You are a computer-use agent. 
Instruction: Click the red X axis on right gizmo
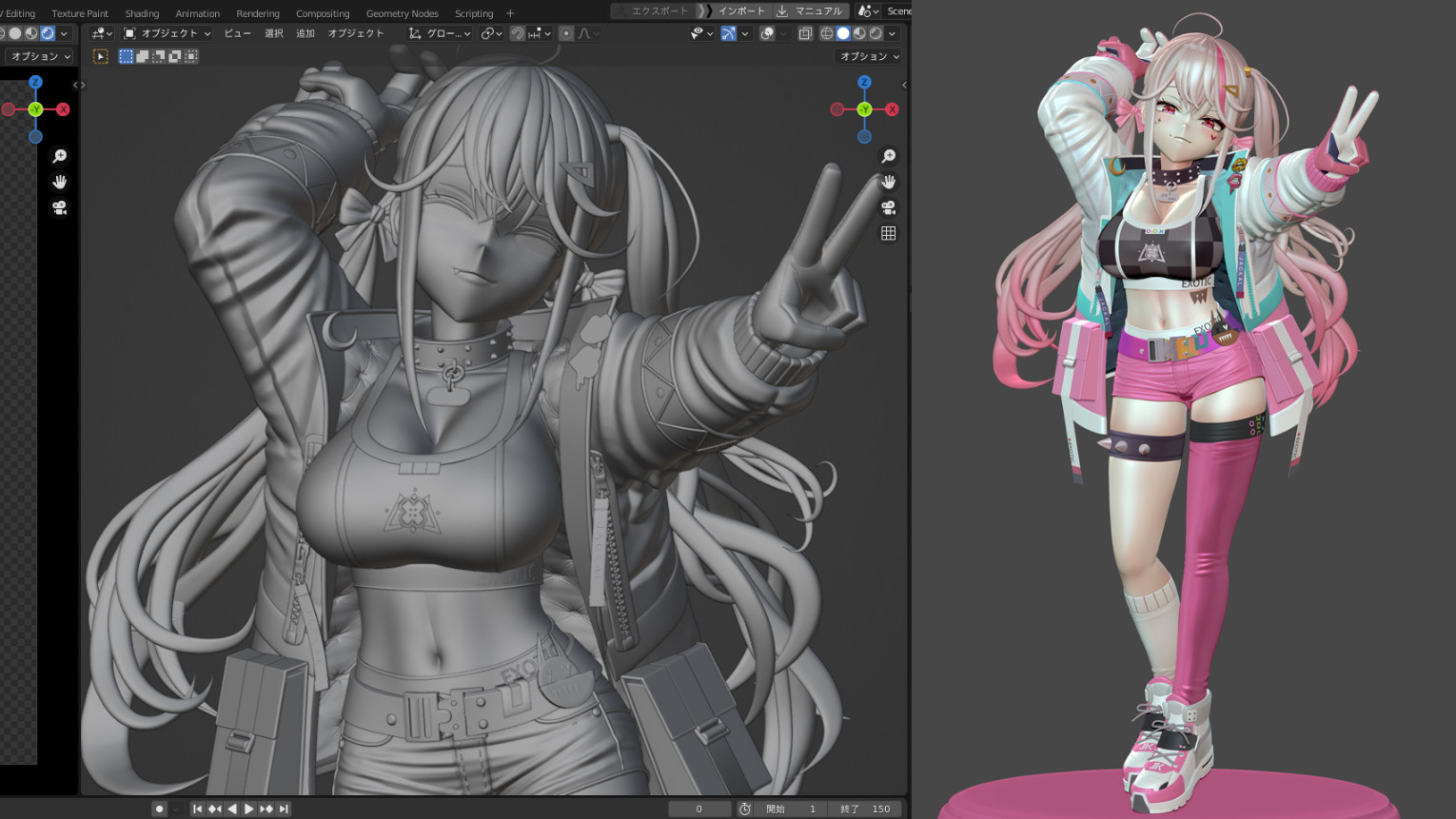click(x=892, y=109)
